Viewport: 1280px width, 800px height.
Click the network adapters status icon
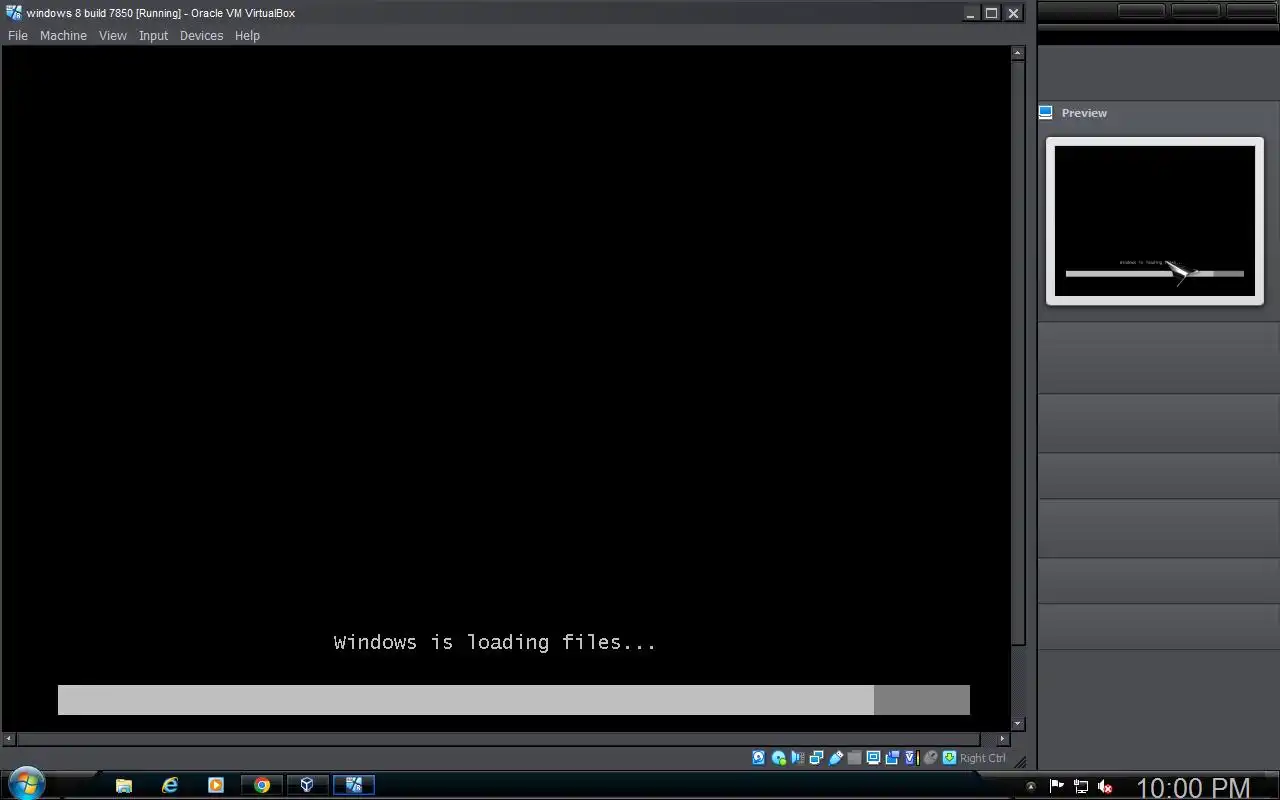(816, 758)
